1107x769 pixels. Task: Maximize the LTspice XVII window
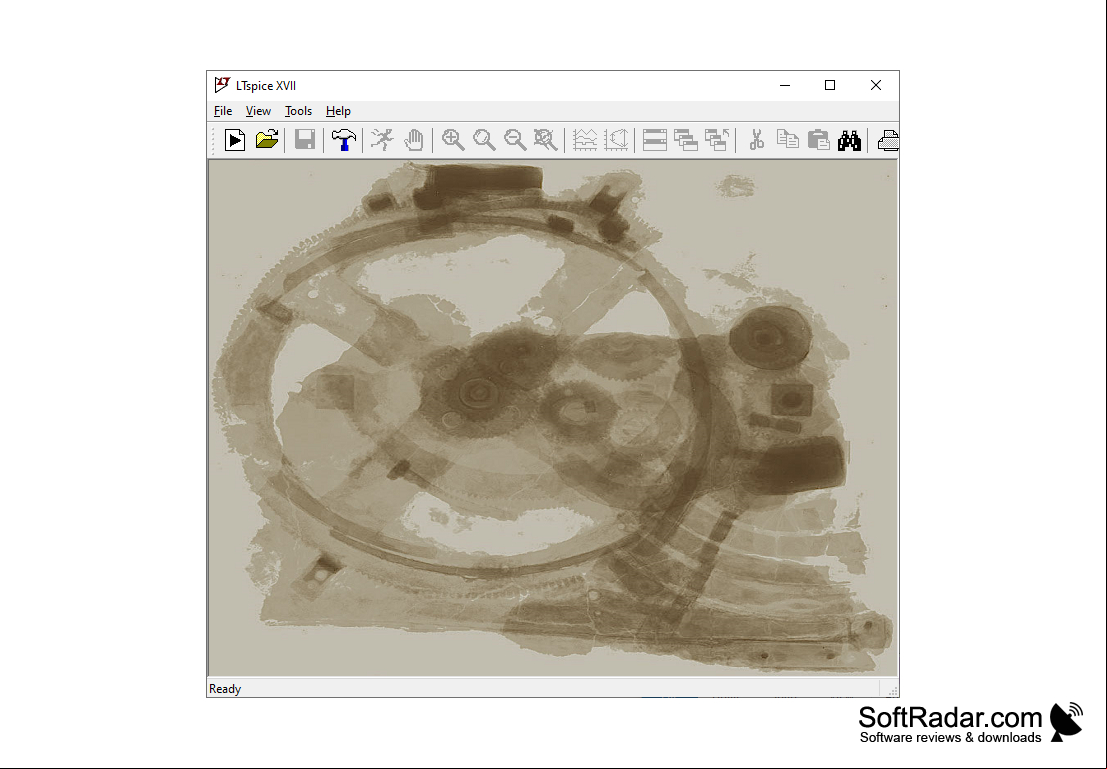pyautogui.click(x=830, y=85)
